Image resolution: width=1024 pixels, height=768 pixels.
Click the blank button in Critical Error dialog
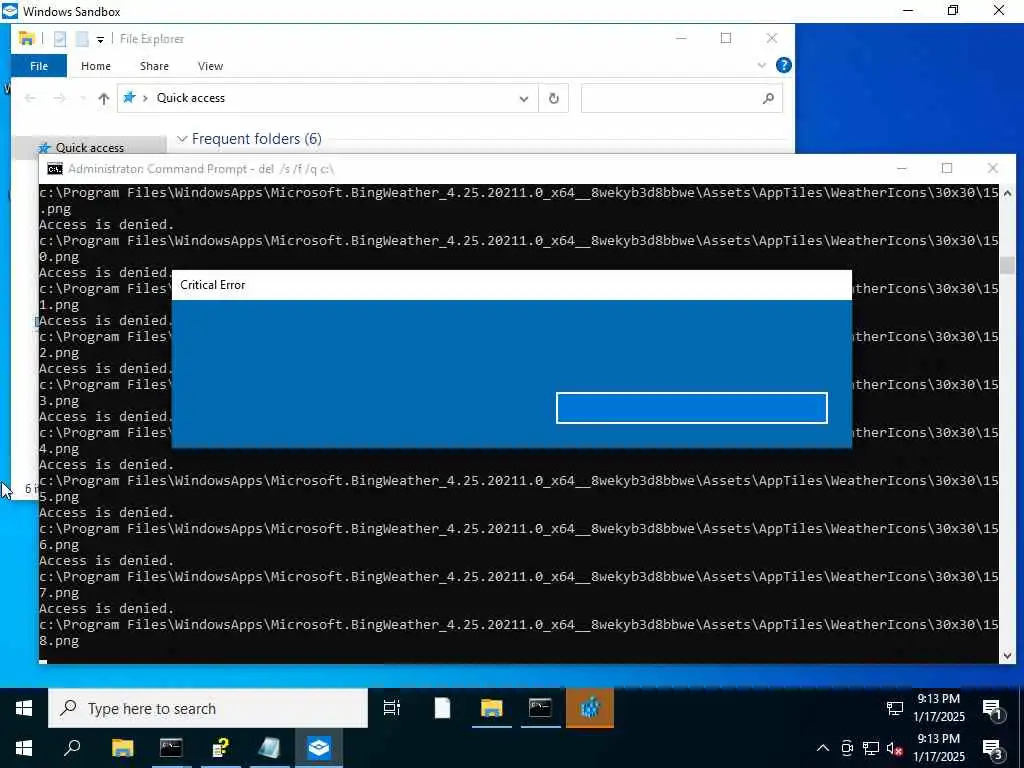click(692, 408)
